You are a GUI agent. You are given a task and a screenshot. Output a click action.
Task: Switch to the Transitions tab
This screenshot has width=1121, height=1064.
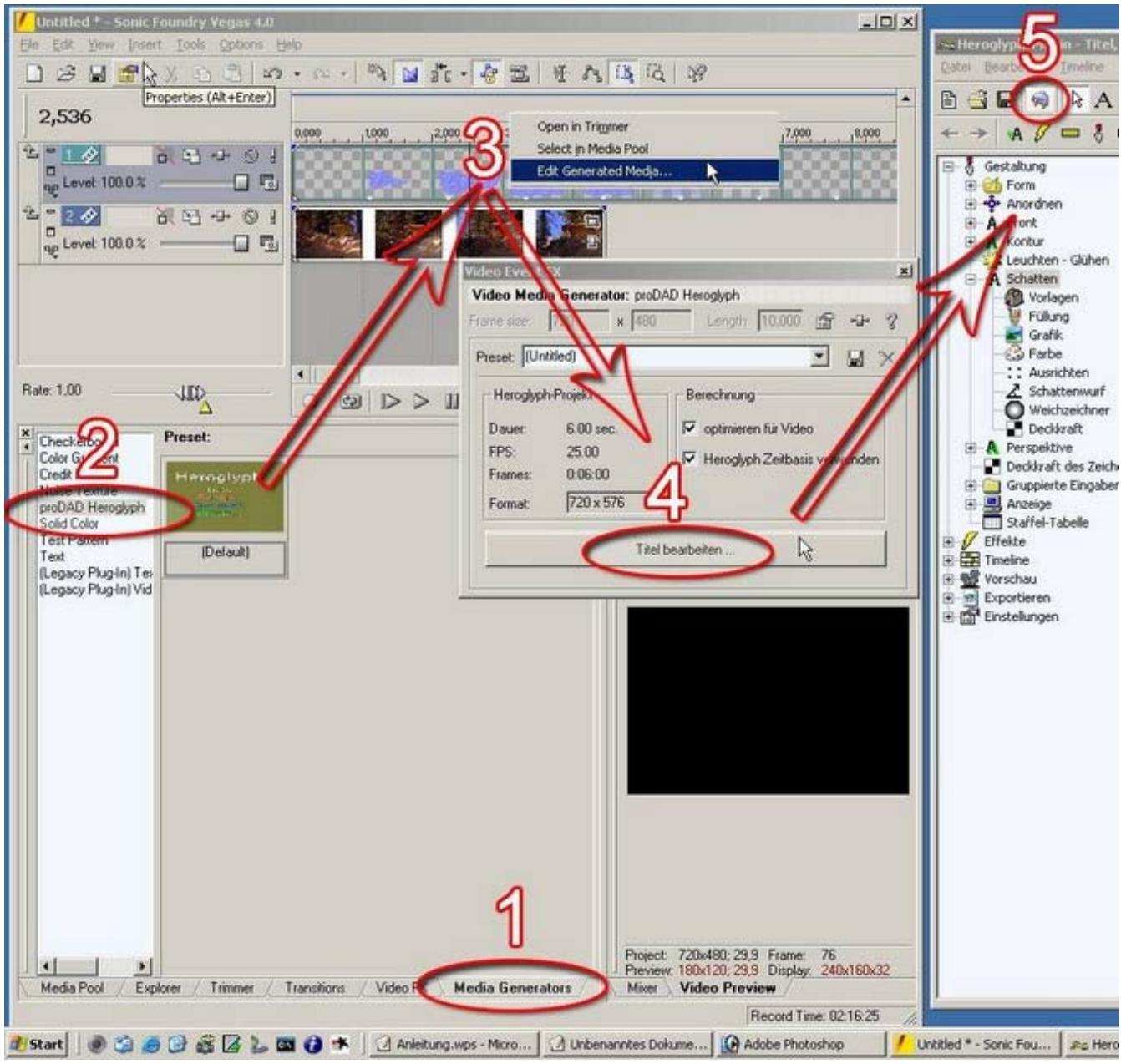pyautogui.click(x=314, y=987)
